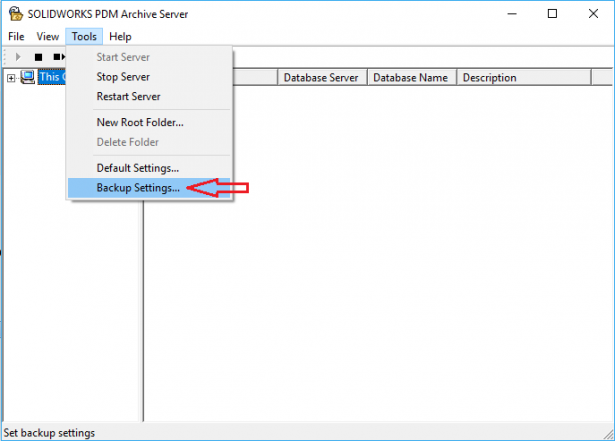Open the Help menu
The height and width of the screenshot is (441, 615).
click(x=120, y=36)
